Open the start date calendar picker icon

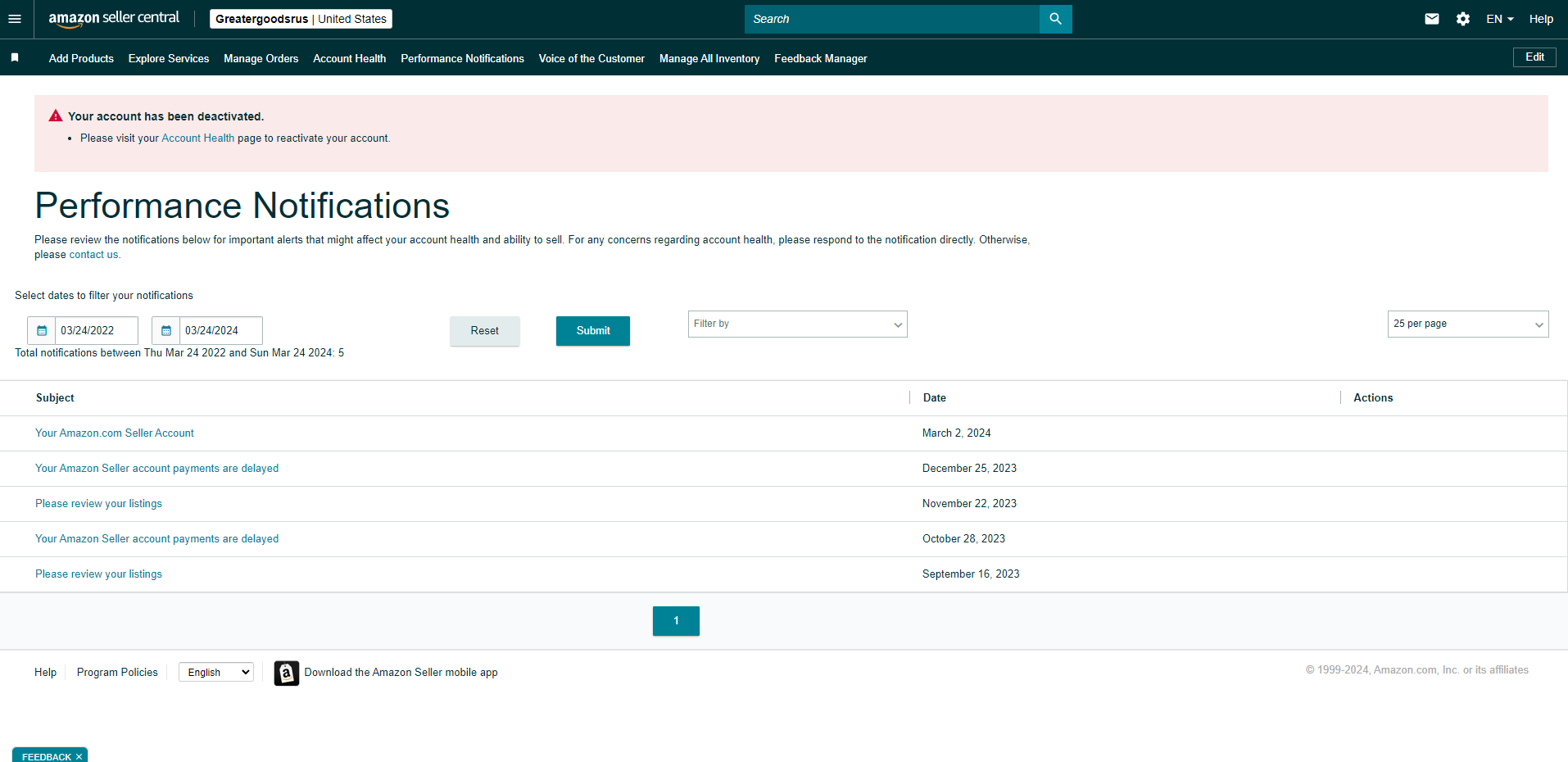click(x=42, y=331)
